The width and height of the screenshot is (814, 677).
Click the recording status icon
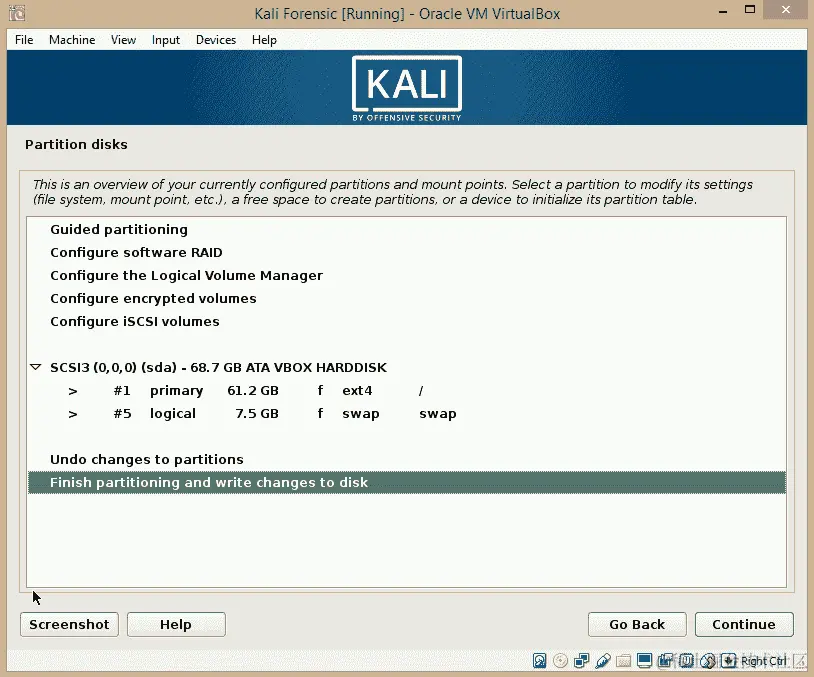[665, 660]
